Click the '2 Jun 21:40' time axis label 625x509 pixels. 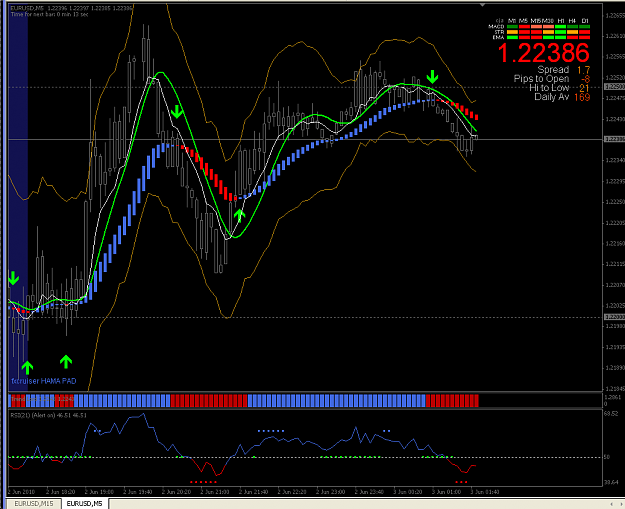(x=254, y=492)
